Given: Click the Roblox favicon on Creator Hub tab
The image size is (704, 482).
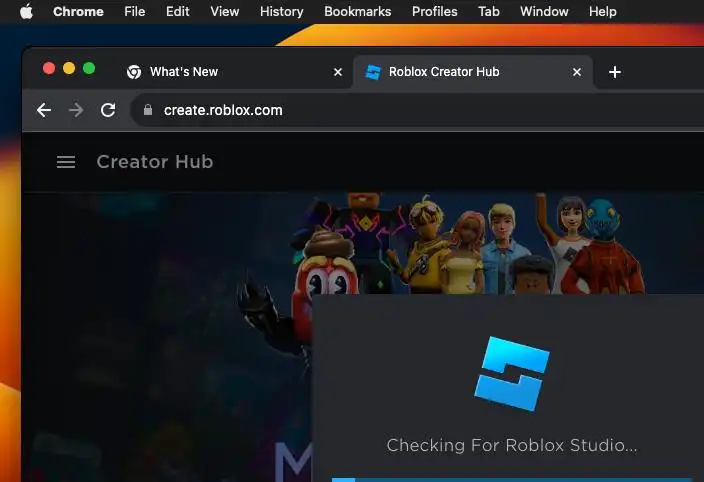Looking at the screenshot, I should (373, 72).
